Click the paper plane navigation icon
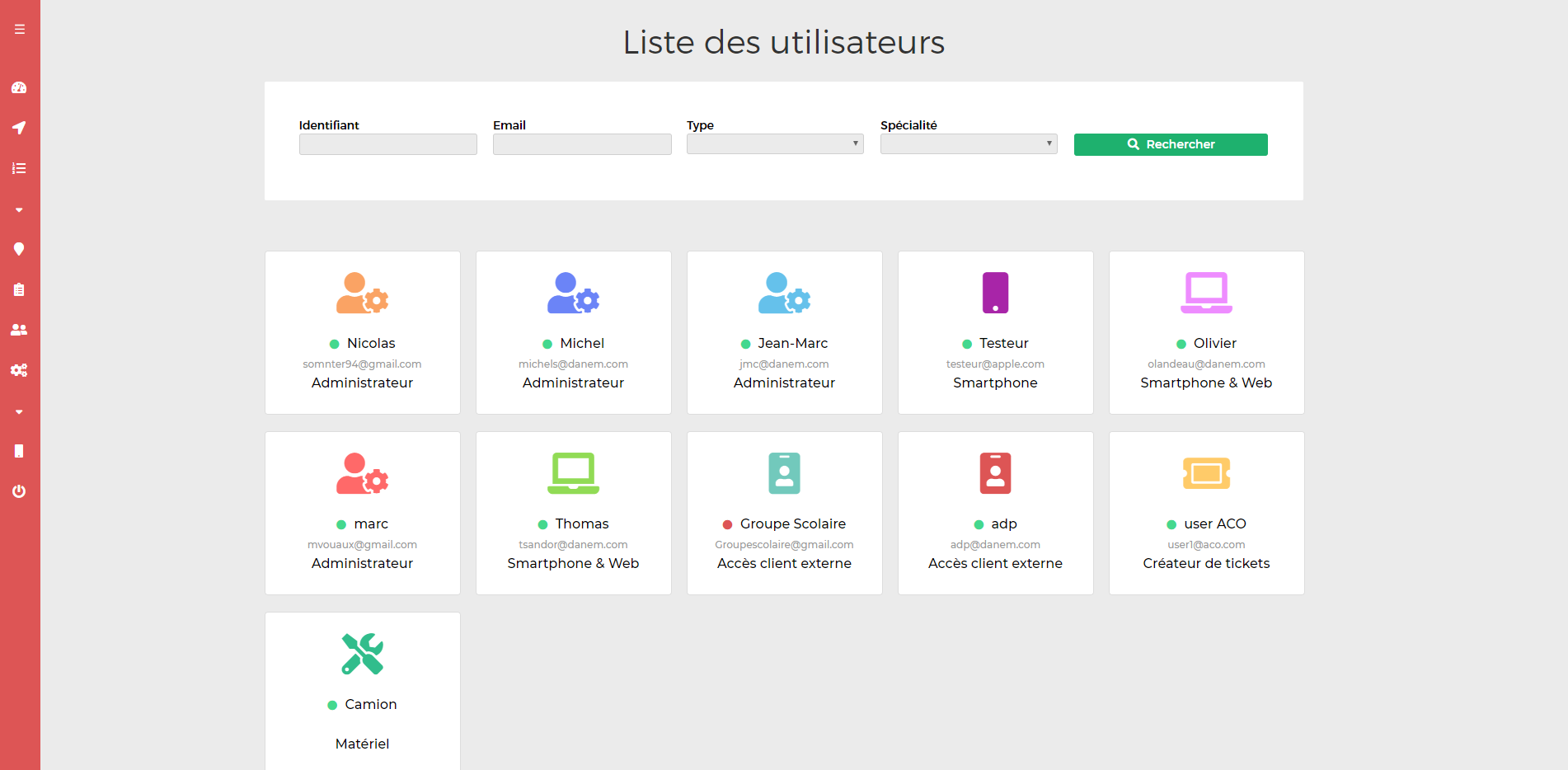The height and width of the screenshot is (770, 1568). point(19,128)
